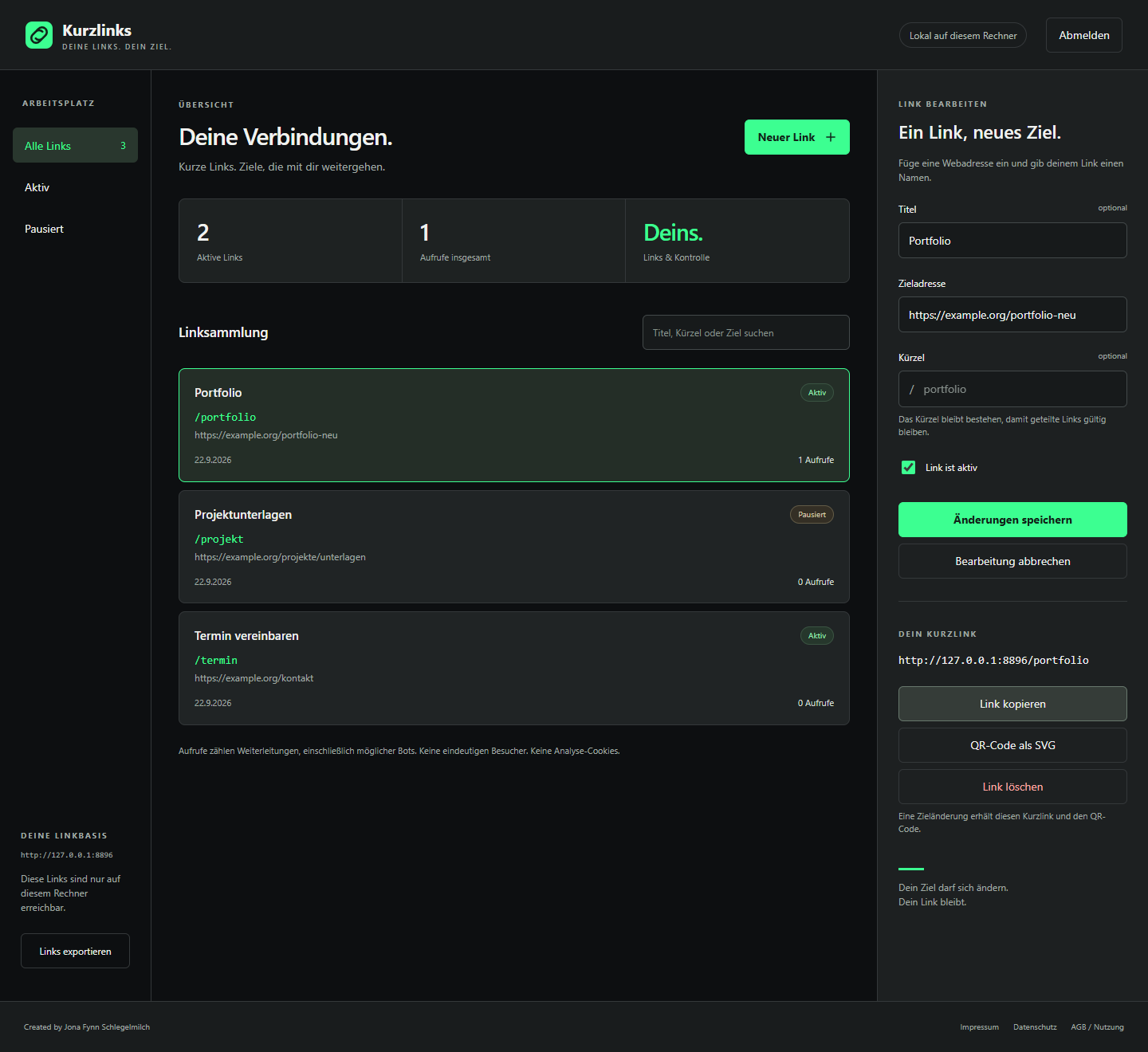Click the /termin short path text
The height and width of the screenshot is (1052, 1148).
click(216, 660)
